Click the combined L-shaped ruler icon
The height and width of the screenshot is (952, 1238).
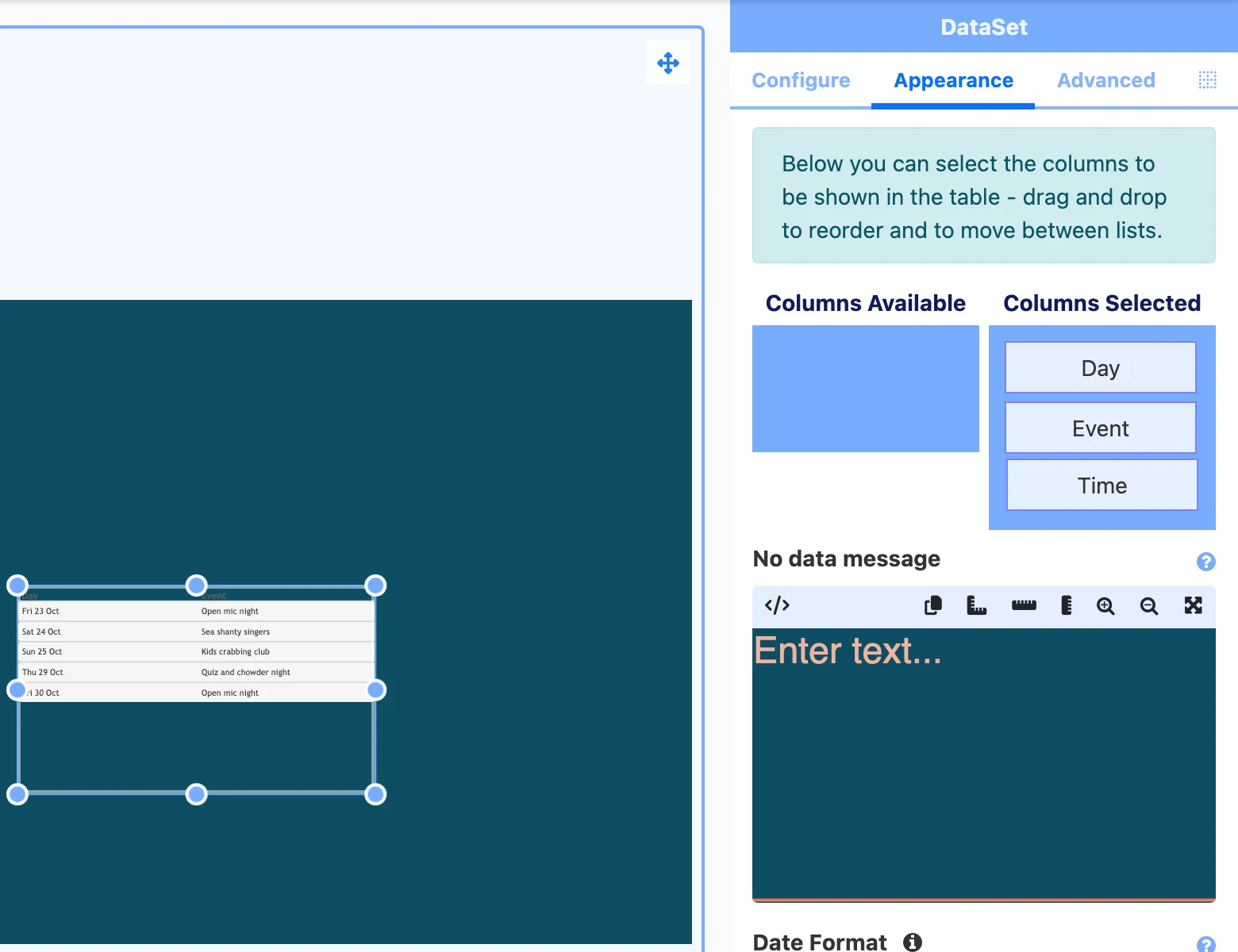pyautogui.click(x=976, y=606)
